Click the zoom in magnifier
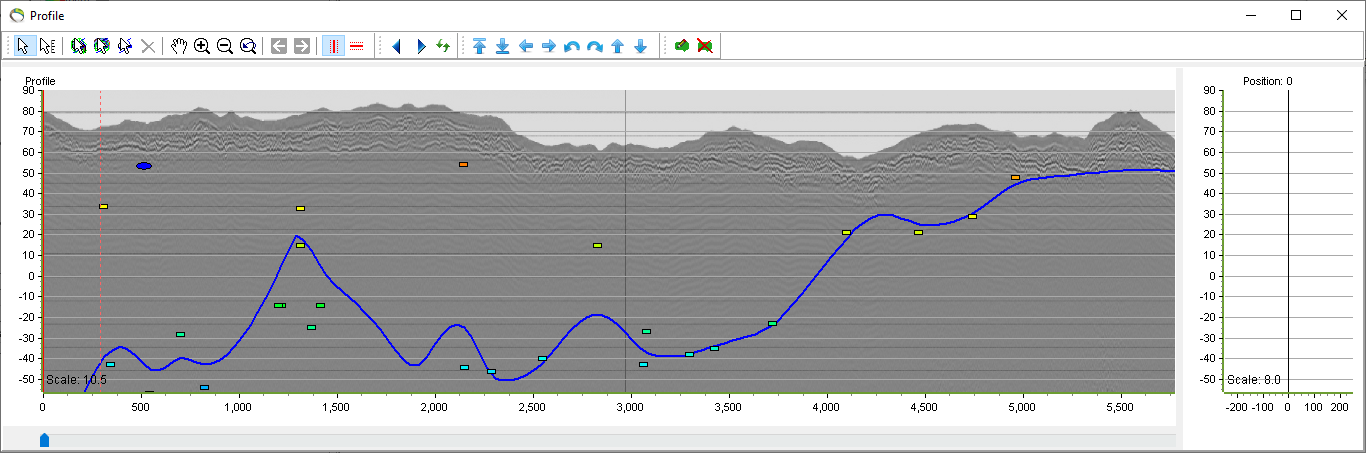 tap(202, 46)
